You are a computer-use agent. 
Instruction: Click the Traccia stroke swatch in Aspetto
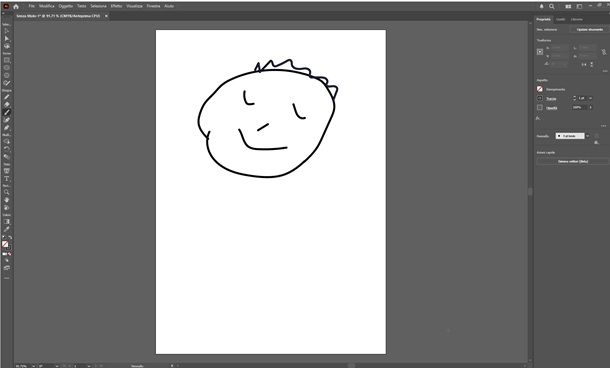coord(540,98)
